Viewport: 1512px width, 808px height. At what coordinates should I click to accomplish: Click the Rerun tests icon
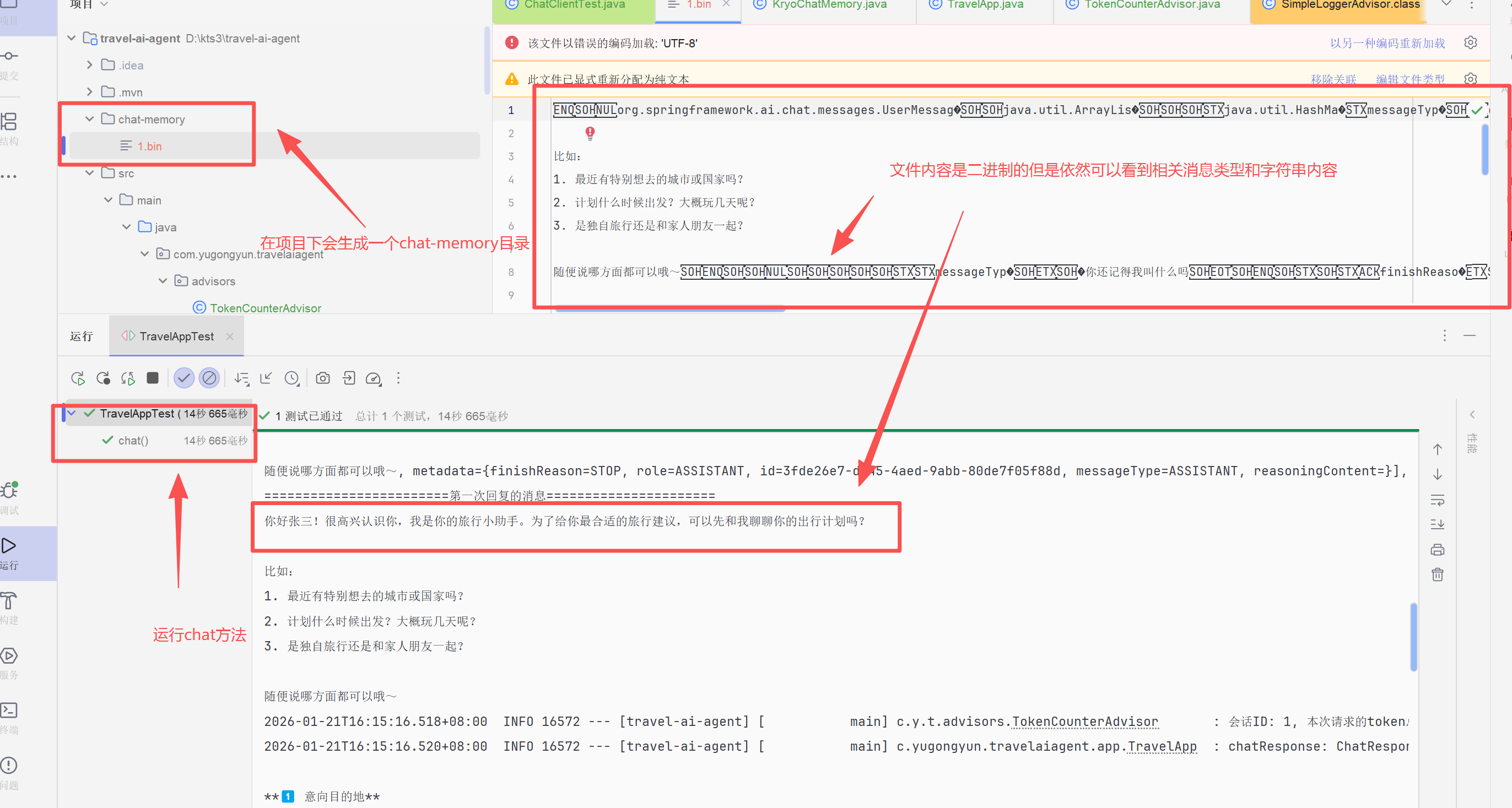pos(78,378)
